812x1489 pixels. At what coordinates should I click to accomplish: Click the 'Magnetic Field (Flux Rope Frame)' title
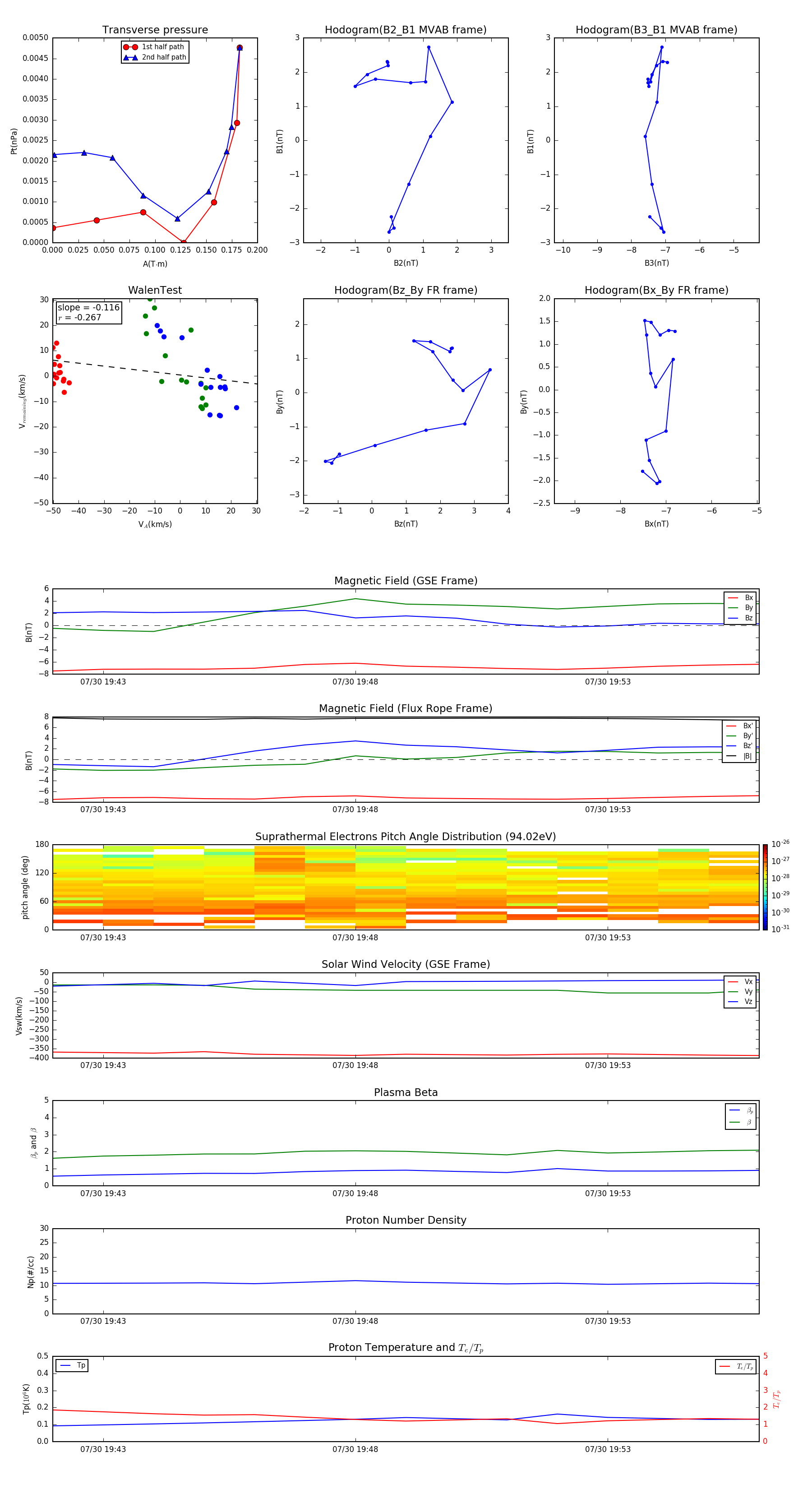click(x=406, y=709)
